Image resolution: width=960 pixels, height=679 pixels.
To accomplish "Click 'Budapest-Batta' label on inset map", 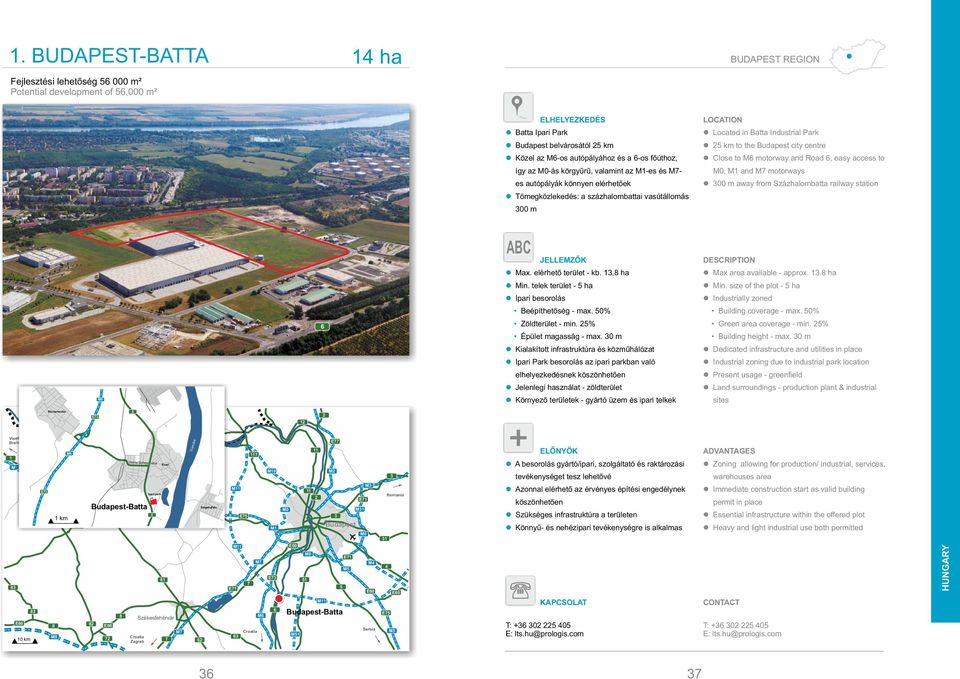I will pos(119,507).
